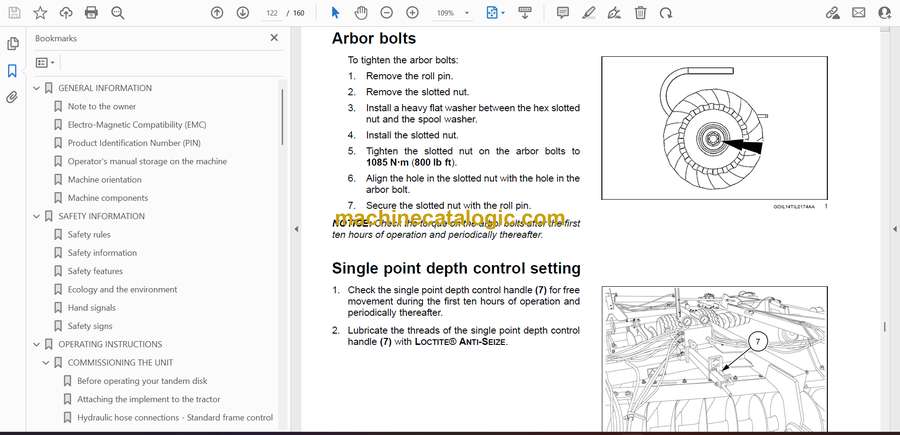Open the Machine components bookmark
900x435 pixels.
point(108,198)
